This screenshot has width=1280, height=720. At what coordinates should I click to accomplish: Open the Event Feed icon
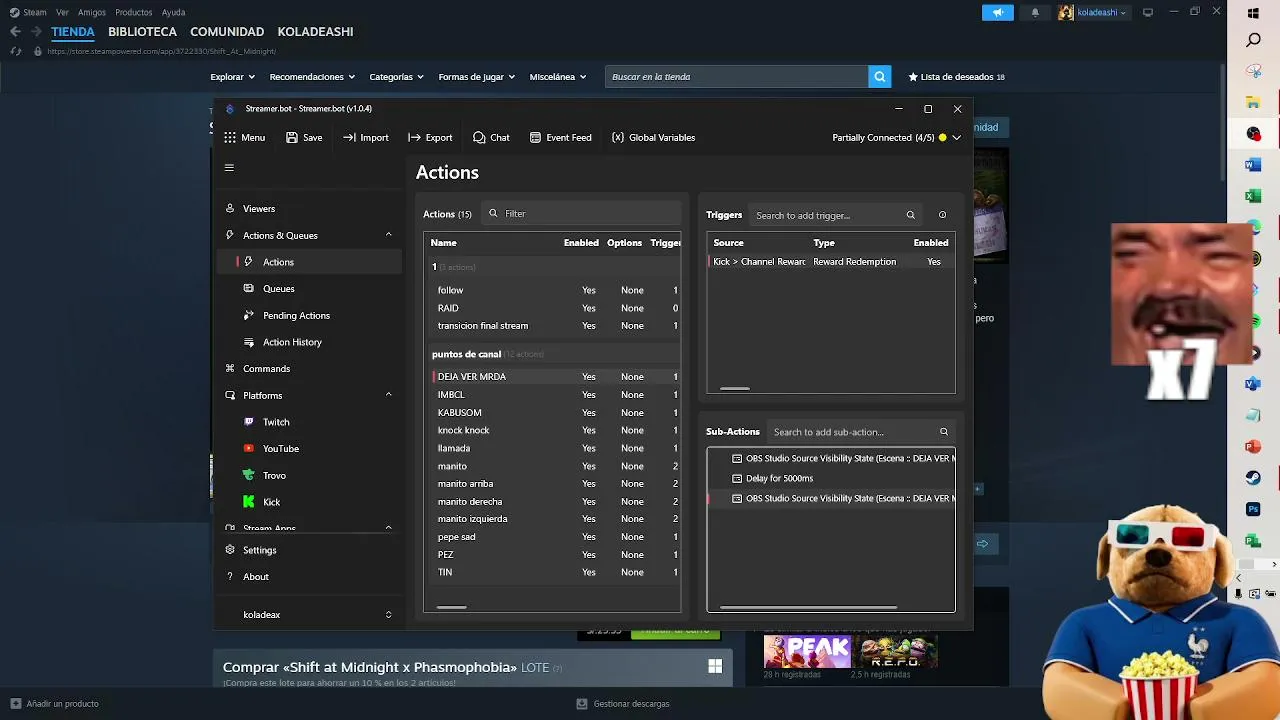[x=535, y=138]
